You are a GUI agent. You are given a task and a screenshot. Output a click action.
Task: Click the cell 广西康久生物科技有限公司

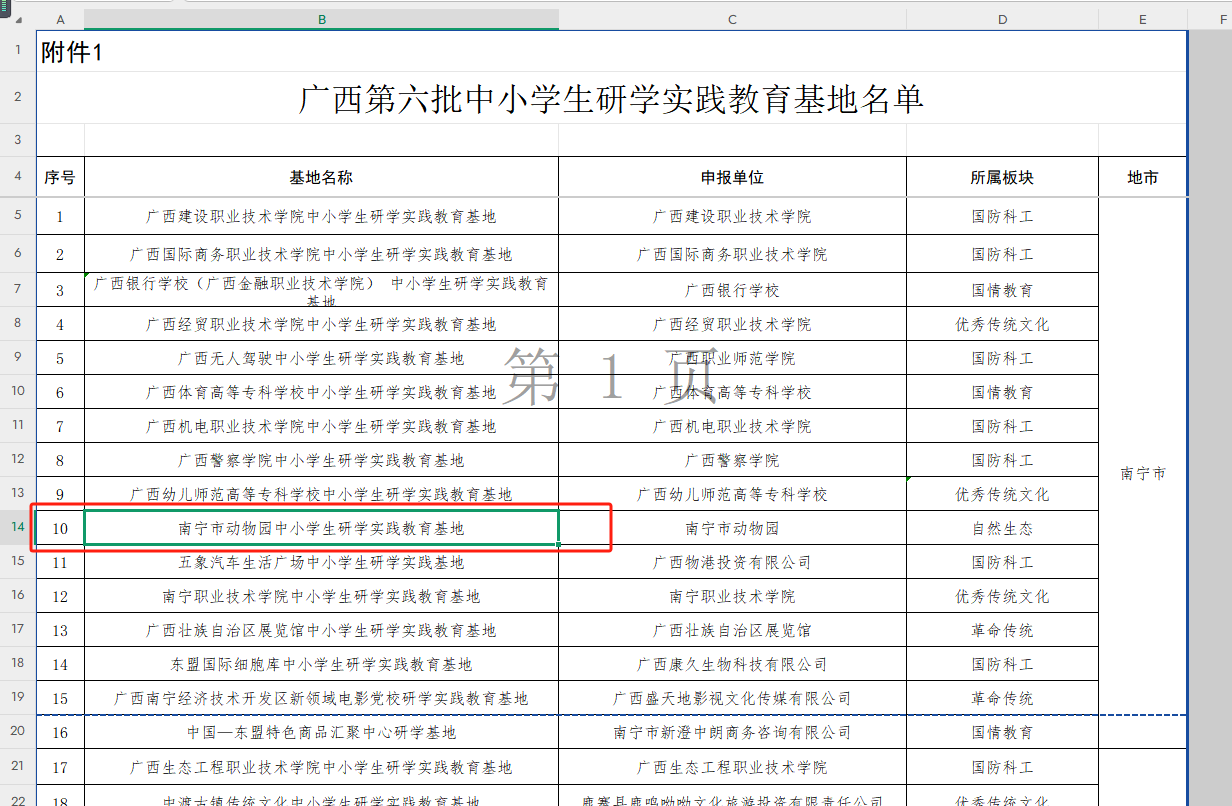coord(732,664)
